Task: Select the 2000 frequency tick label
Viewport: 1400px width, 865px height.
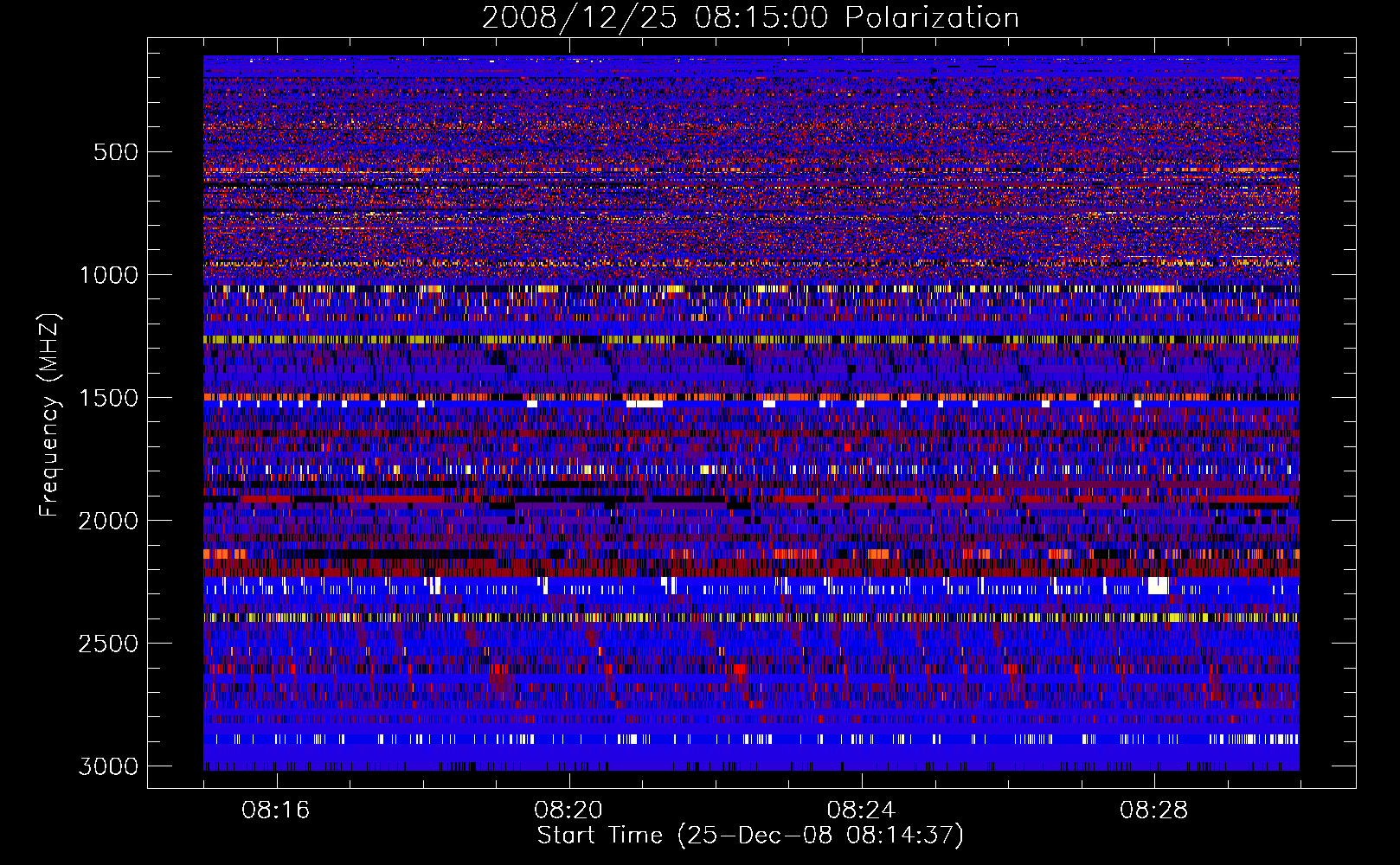Action: point(109,521)
